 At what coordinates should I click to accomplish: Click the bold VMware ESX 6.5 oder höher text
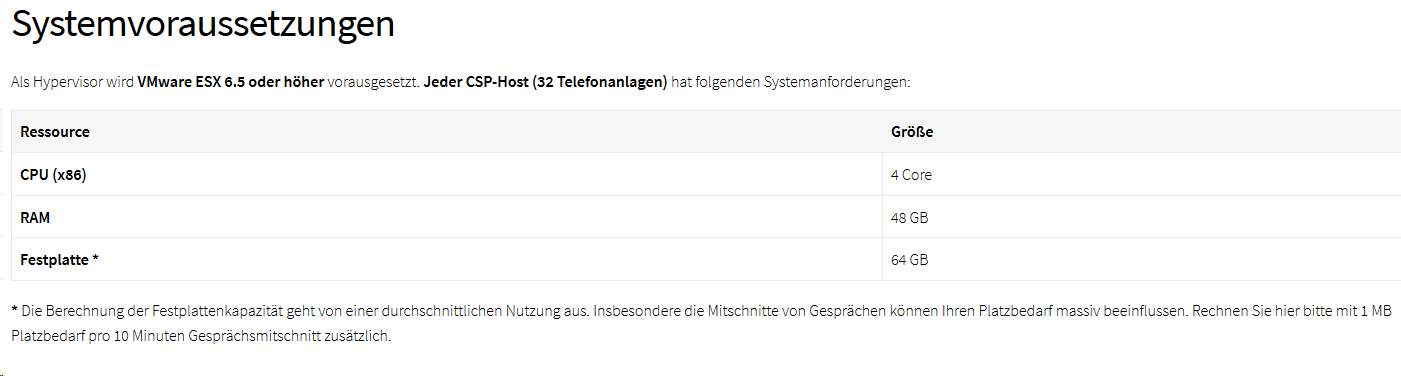(230, 82)
